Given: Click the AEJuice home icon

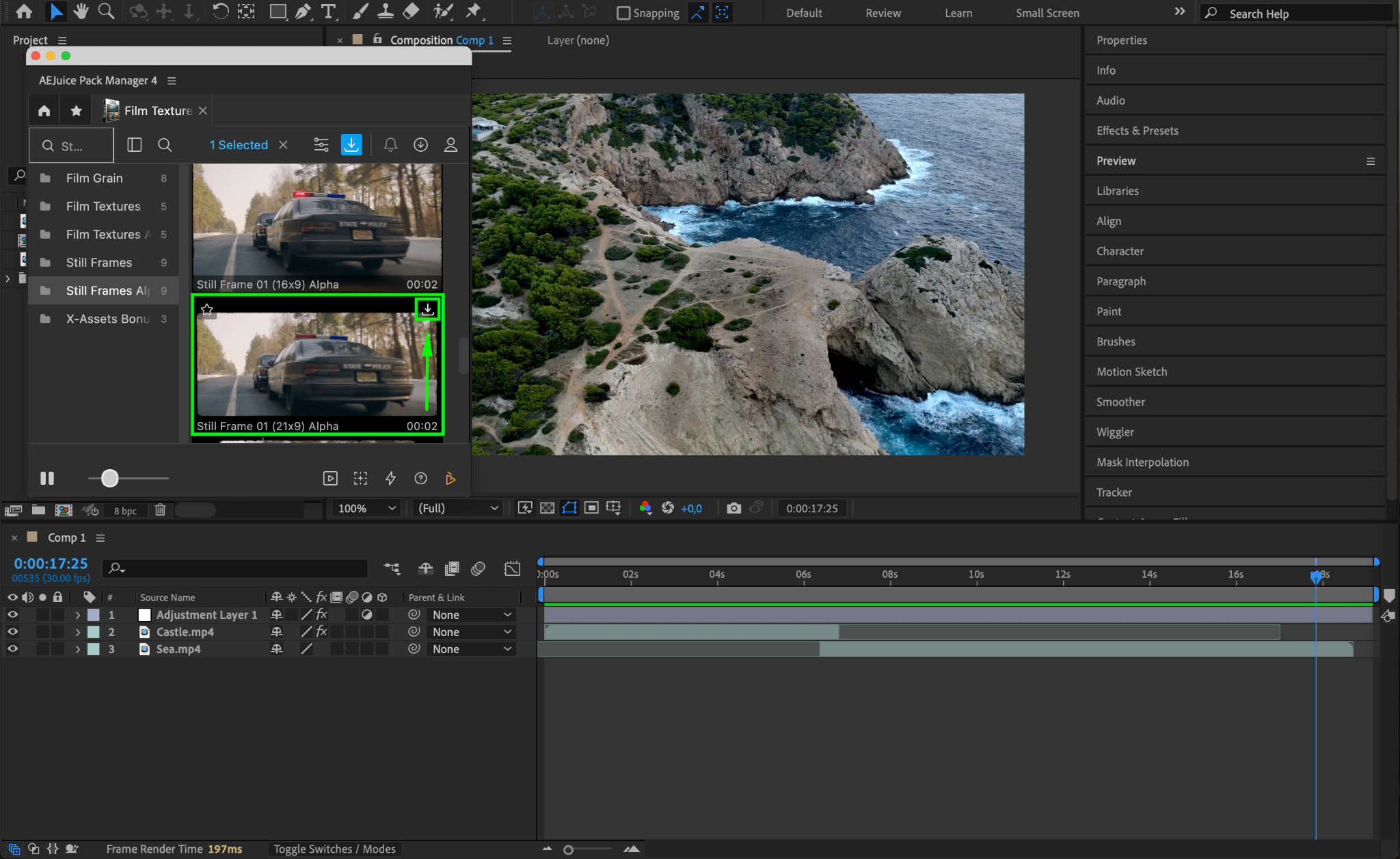Looking at the screenshot, I should pyautogui.click(x=44, y=111).
